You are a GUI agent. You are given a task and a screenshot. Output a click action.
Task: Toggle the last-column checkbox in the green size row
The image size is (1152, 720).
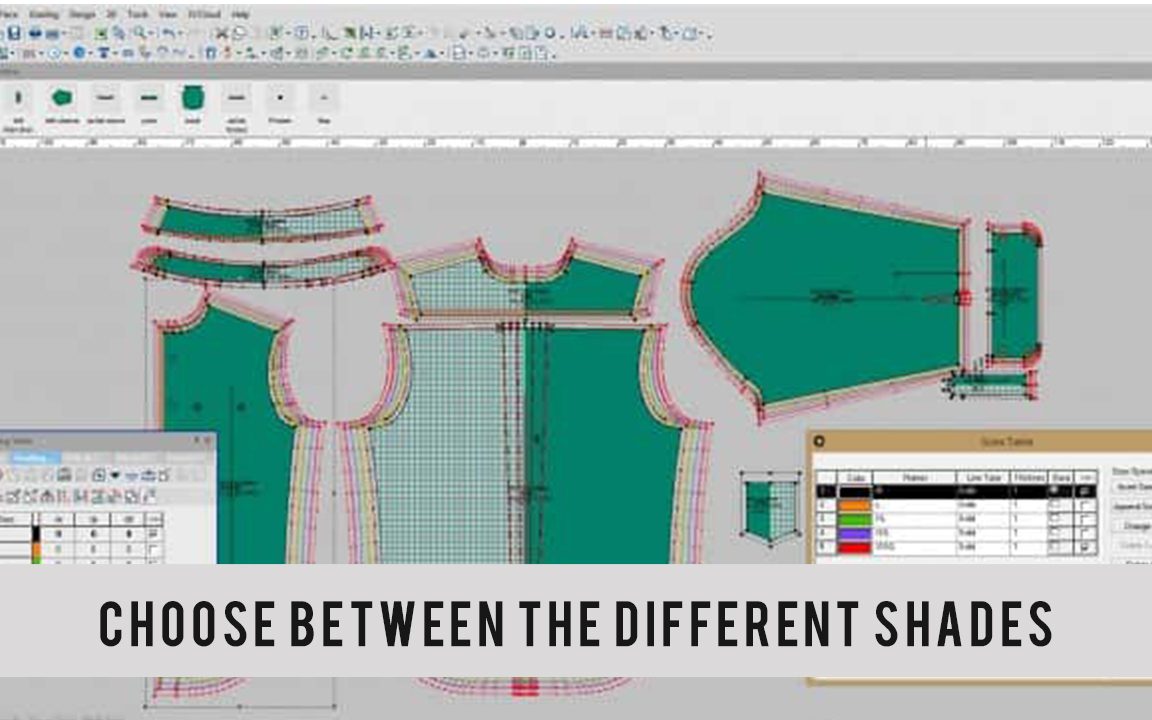point(1085,519)
